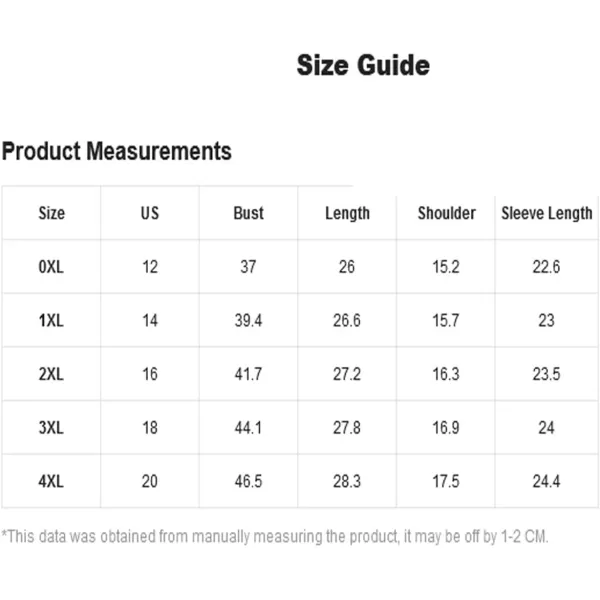Select the US column header

click(x=150, y=213)
